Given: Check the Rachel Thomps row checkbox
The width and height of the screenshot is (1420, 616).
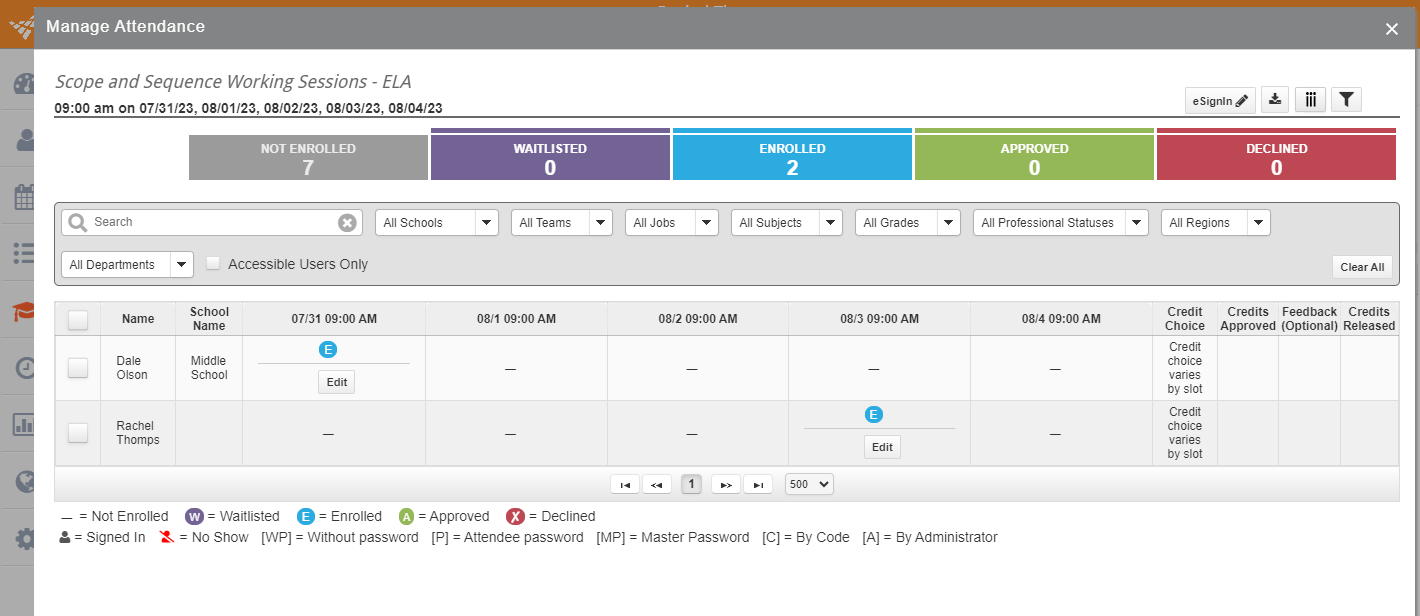Looking at the screenshot, I should click(x=78, y=433).
